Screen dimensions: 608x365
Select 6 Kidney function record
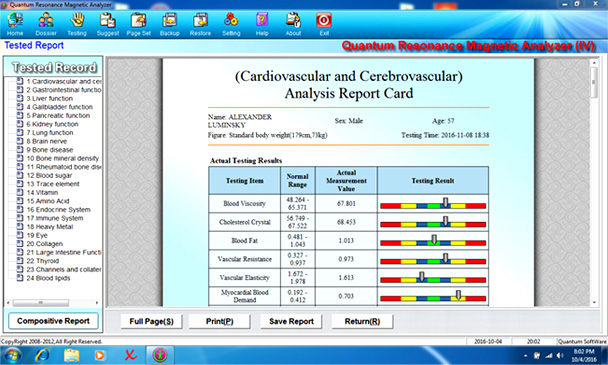[x=48, y=124]
